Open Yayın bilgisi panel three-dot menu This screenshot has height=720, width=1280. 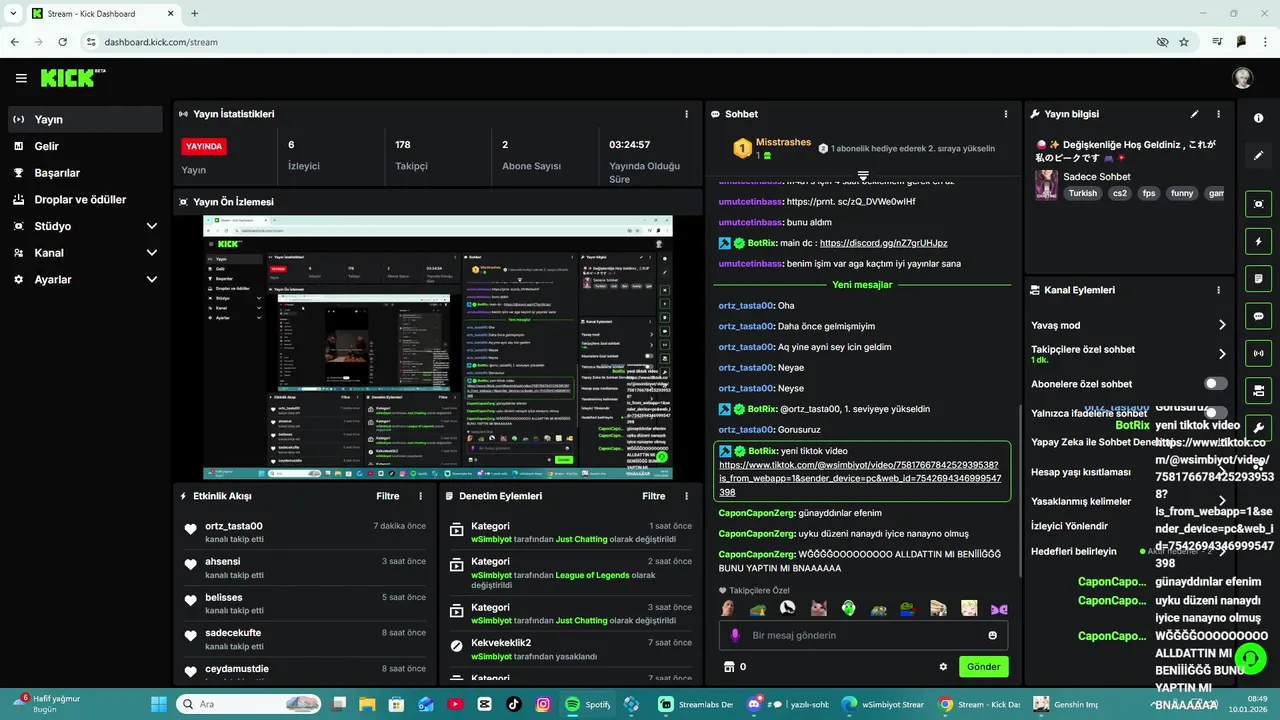coord(1218,114)
